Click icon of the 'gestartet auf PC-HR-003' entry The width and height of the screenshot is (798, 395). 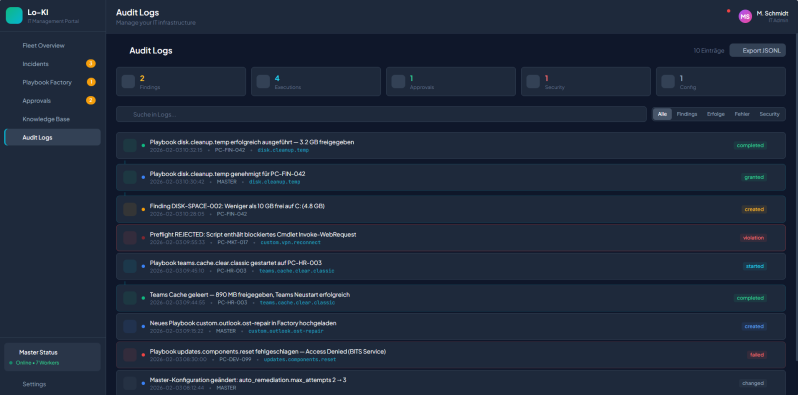[130, 266]
